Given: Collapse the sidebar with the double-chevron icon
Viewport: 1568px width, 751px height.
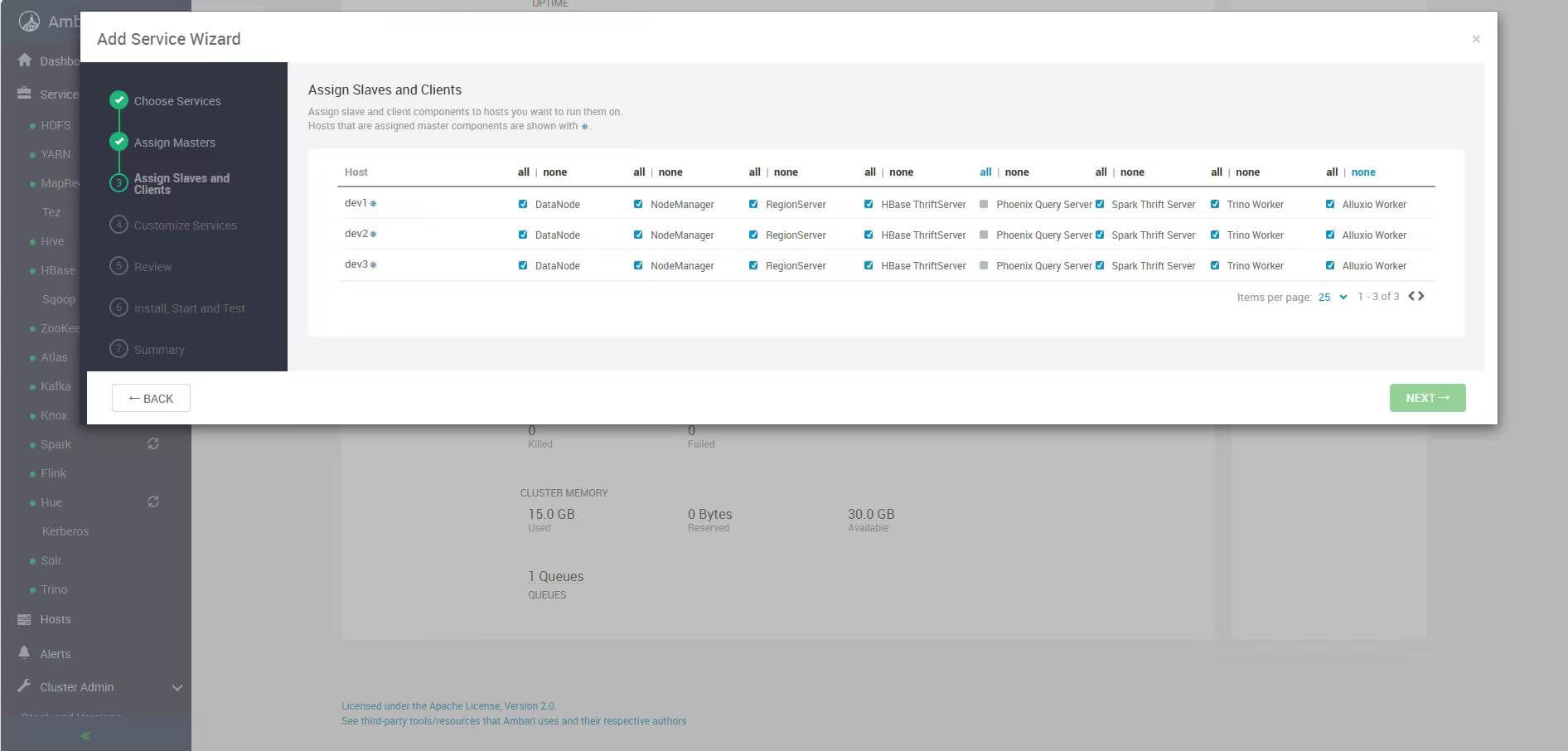Looking at the screenshot, I should pyautogui.click(x=85, y=736).
